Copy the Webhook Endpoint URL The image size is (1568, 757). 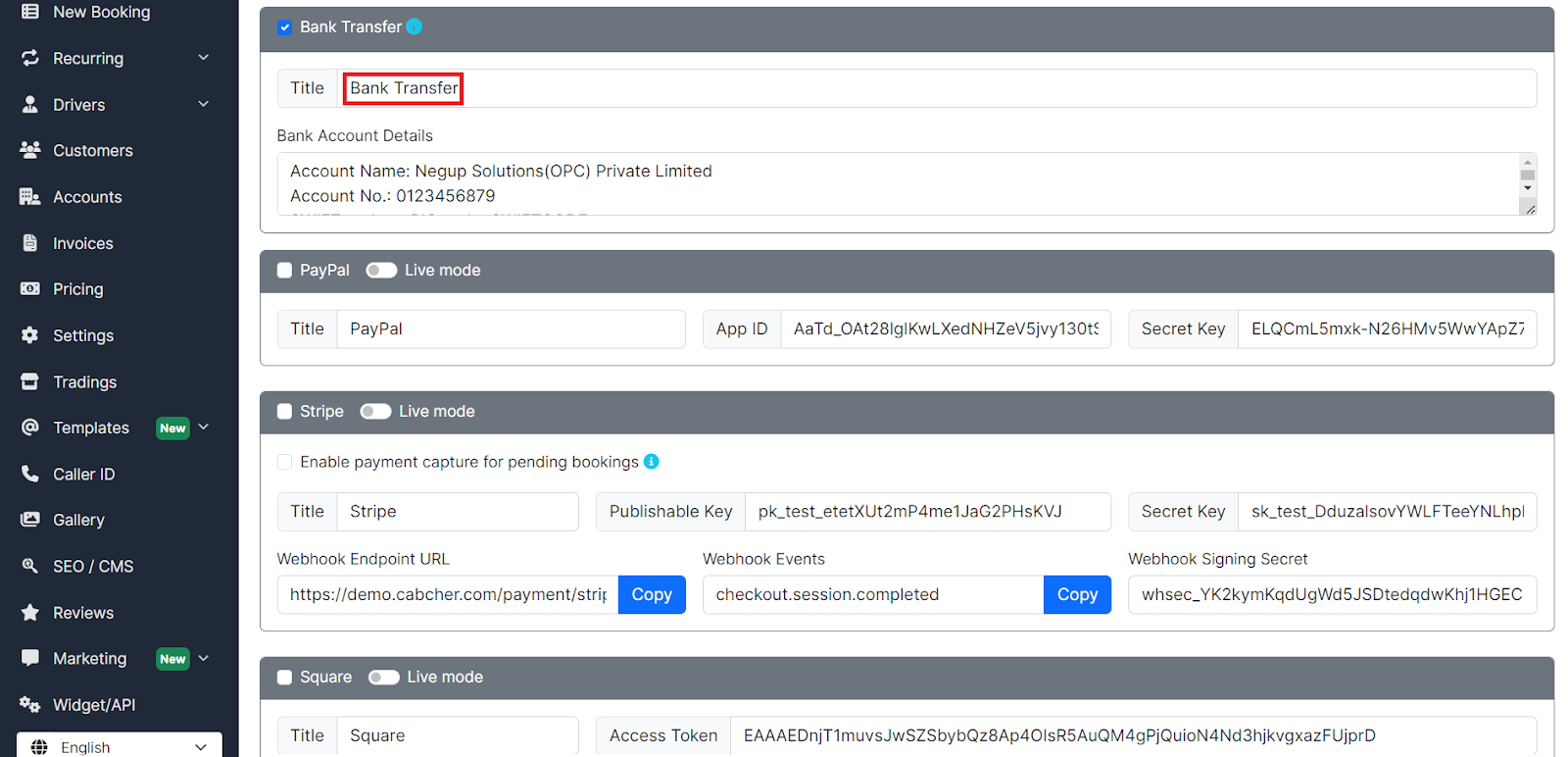coord(652,594)
